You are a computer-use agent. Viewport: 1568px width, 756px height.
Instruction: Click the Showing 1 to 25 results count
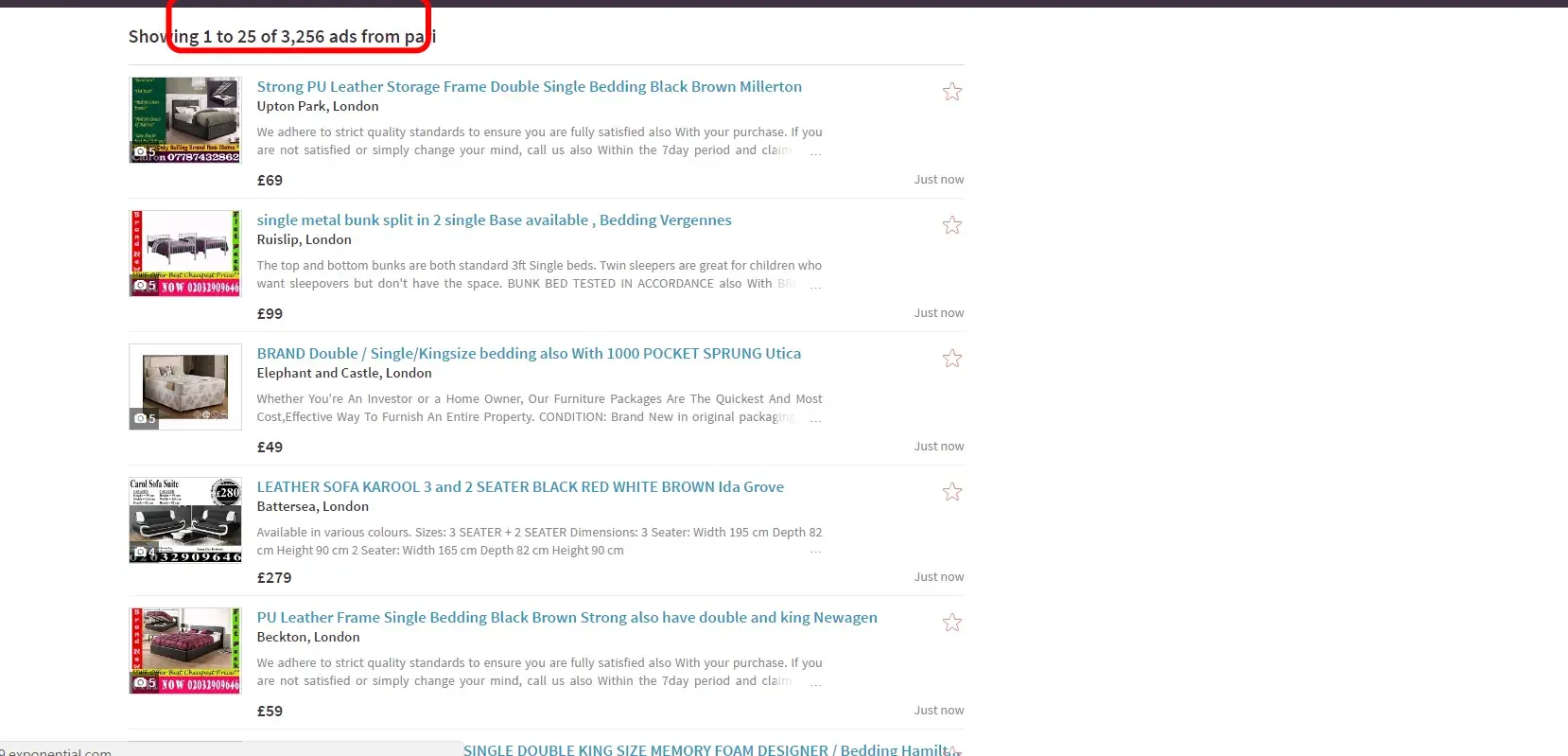point(283,37)
